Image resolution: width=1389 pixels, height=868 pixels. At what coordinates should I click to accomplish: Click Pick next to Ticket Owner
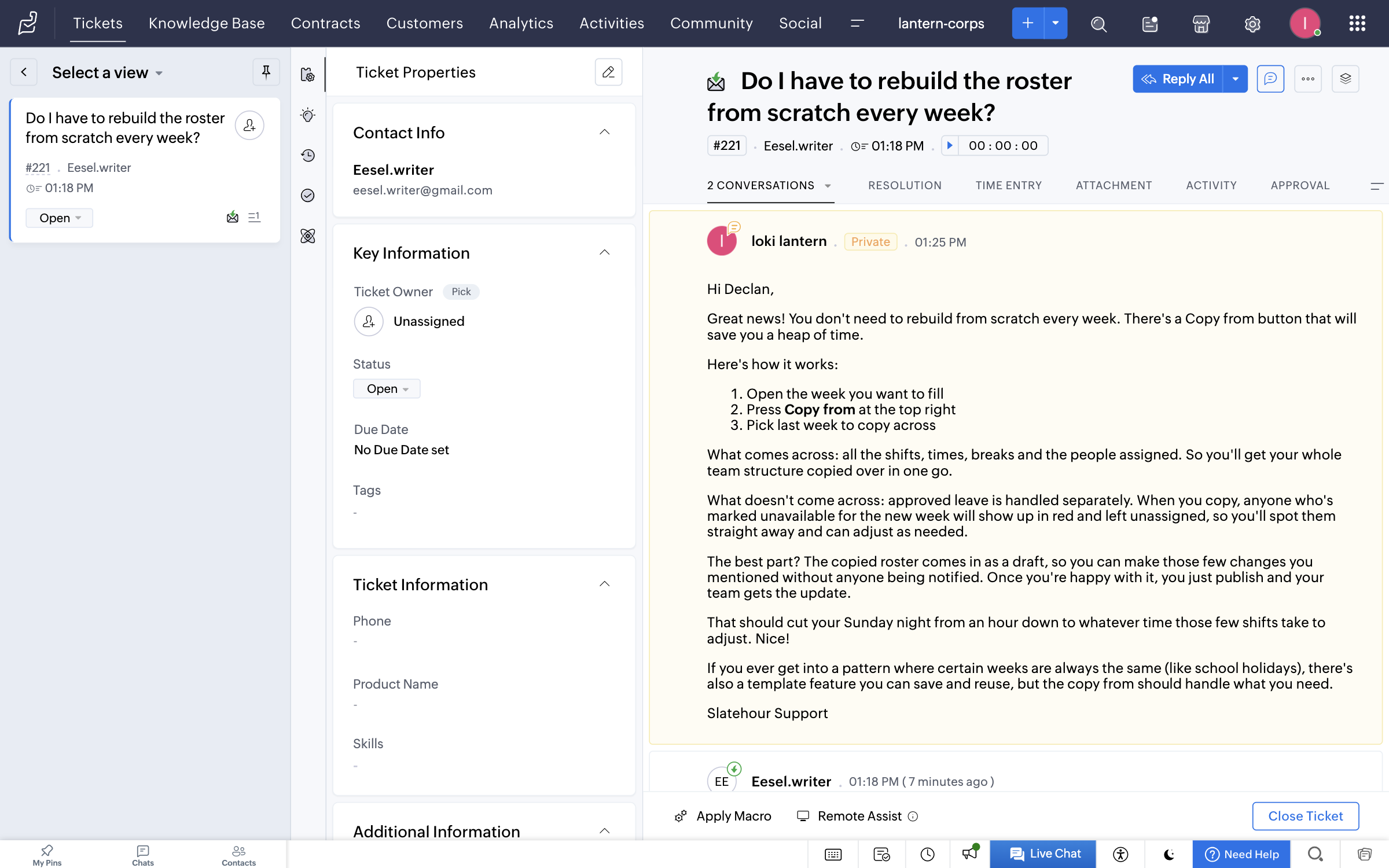[461, 292]
